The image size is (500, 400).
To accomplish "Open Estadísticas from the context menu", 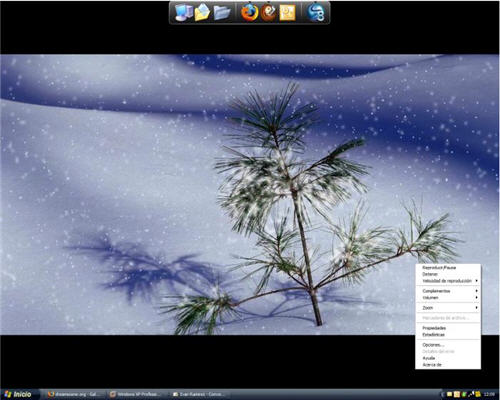I will pyautogui.click(x=448, y=334).
